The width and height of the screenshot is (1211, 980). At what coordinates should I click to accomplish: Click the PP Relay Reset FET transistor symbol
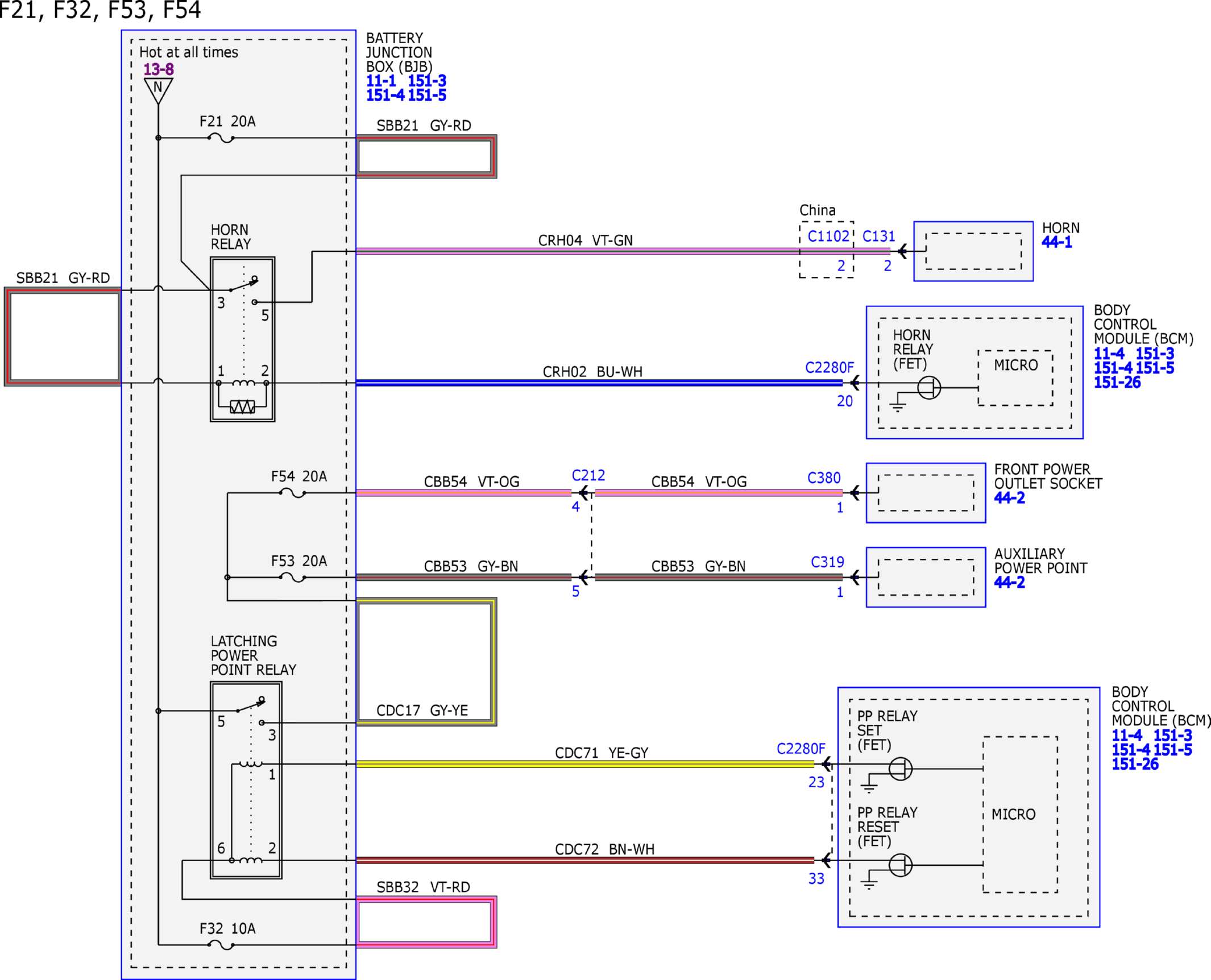(900, 865)
